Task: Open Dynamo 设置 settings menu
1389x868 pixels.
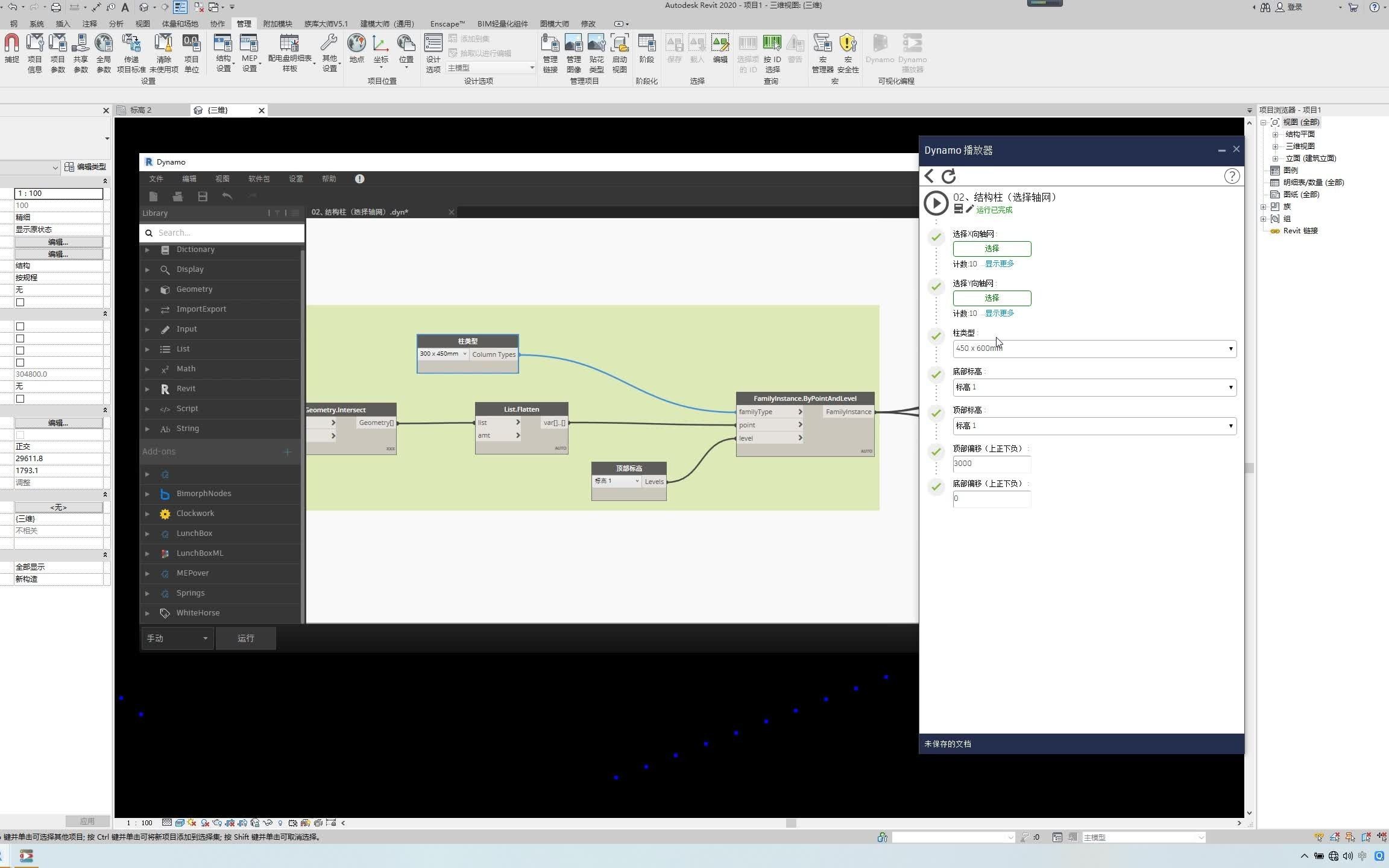Action: pos(295,179)
